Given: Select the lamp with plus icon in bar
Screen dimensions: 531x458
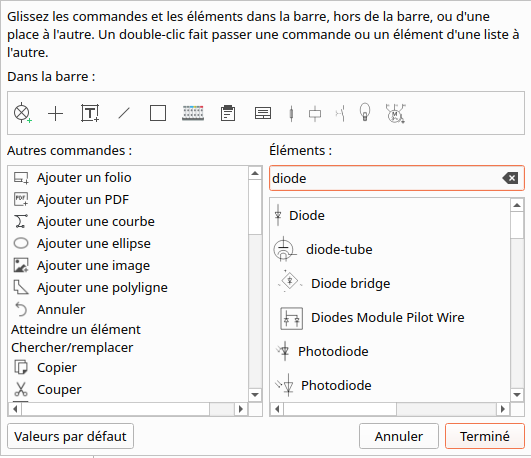Looking at the screenshot, I should tap(23, 113).
